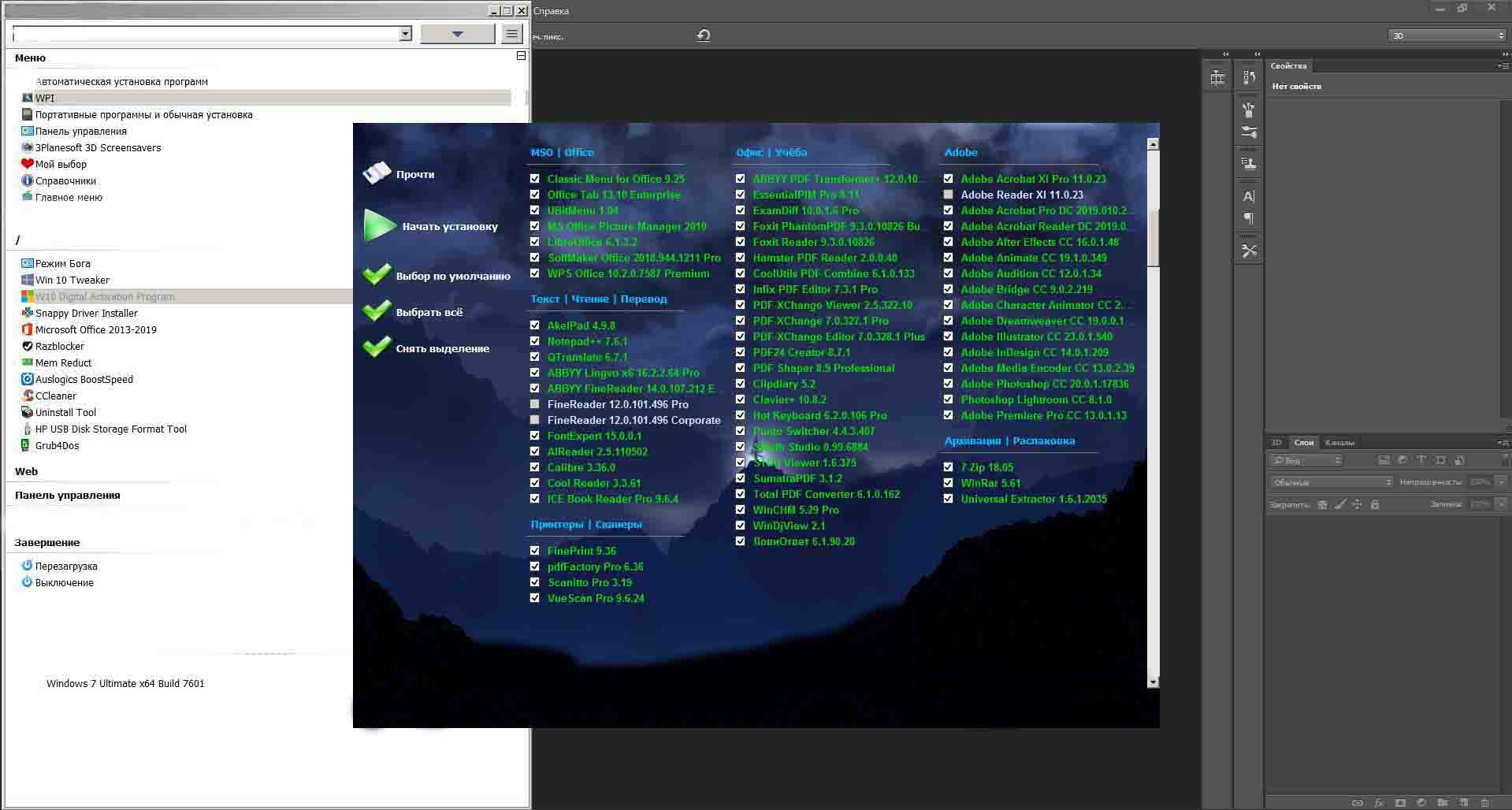Click the add layer mask icon
The height and width of the screenshot is (810, 1512).
coord(1400,803)
